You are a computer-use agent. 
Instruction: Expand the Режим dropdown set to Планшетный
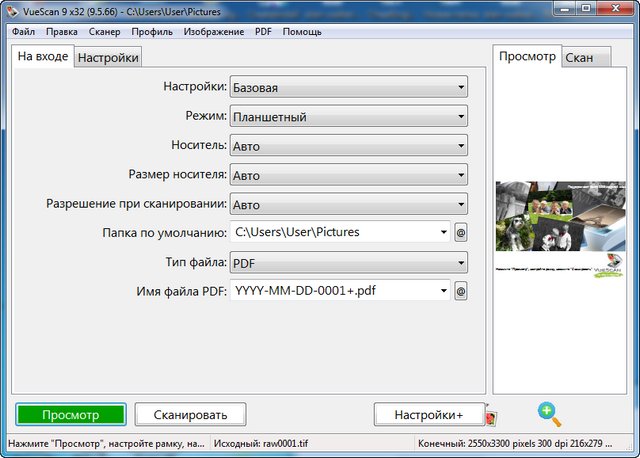[x=348, y=117]
